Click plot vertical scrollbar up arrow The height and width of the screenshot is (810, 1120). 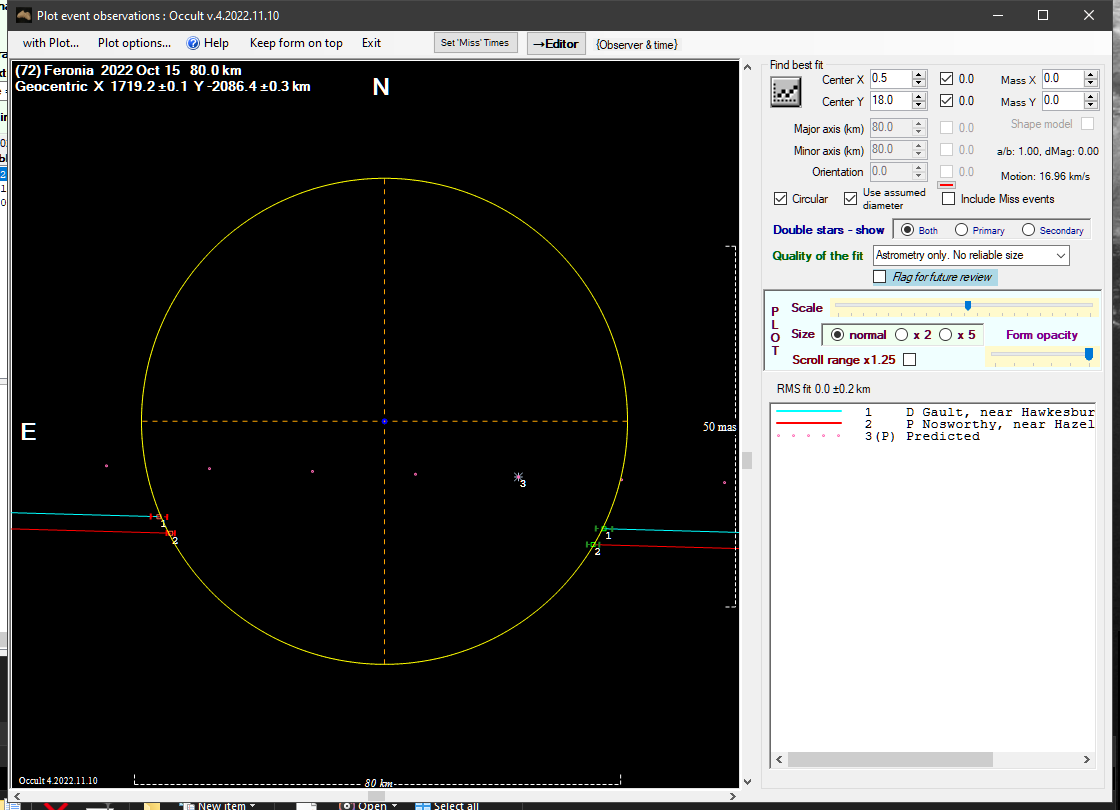(747, 67)
